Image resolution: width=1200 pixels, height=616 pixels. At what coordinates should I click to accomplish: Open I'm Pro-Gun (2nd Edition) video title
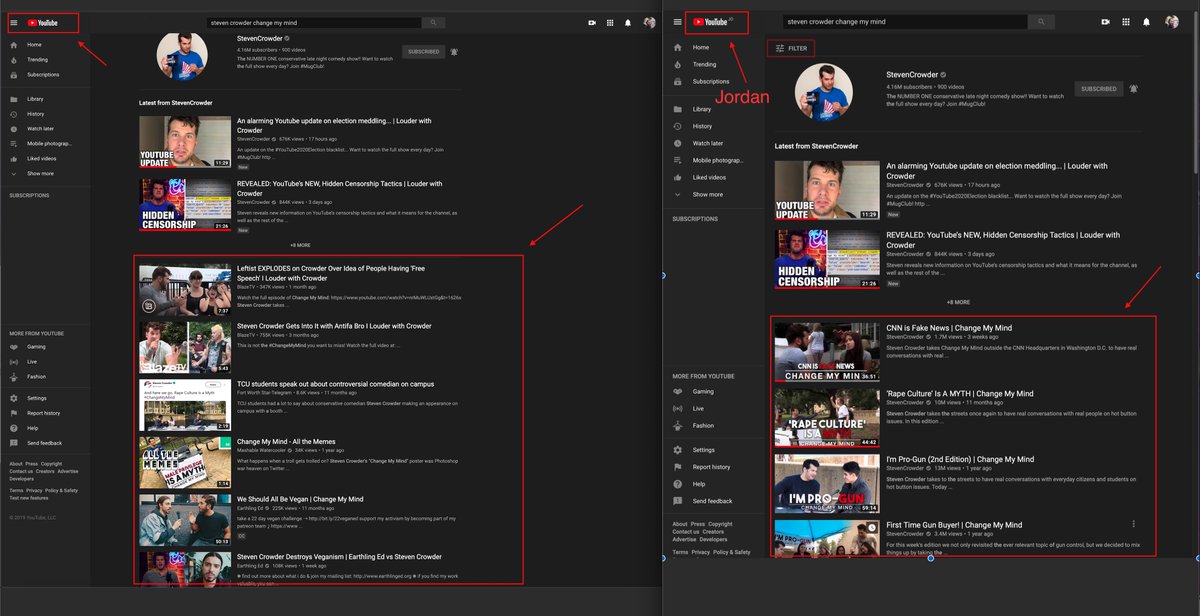coord(958,459)
